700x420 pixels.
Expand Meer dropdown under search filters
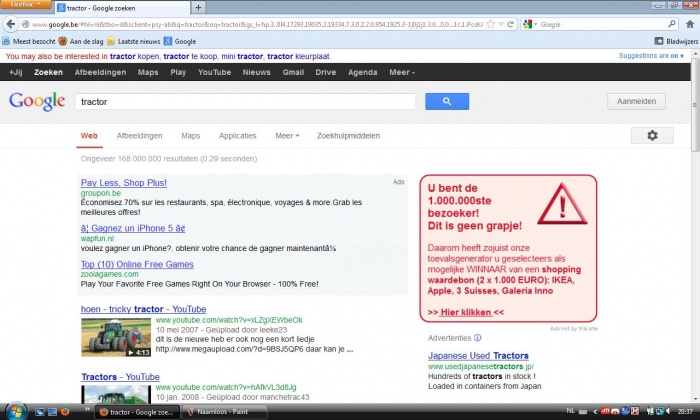[x=287, y=136]
